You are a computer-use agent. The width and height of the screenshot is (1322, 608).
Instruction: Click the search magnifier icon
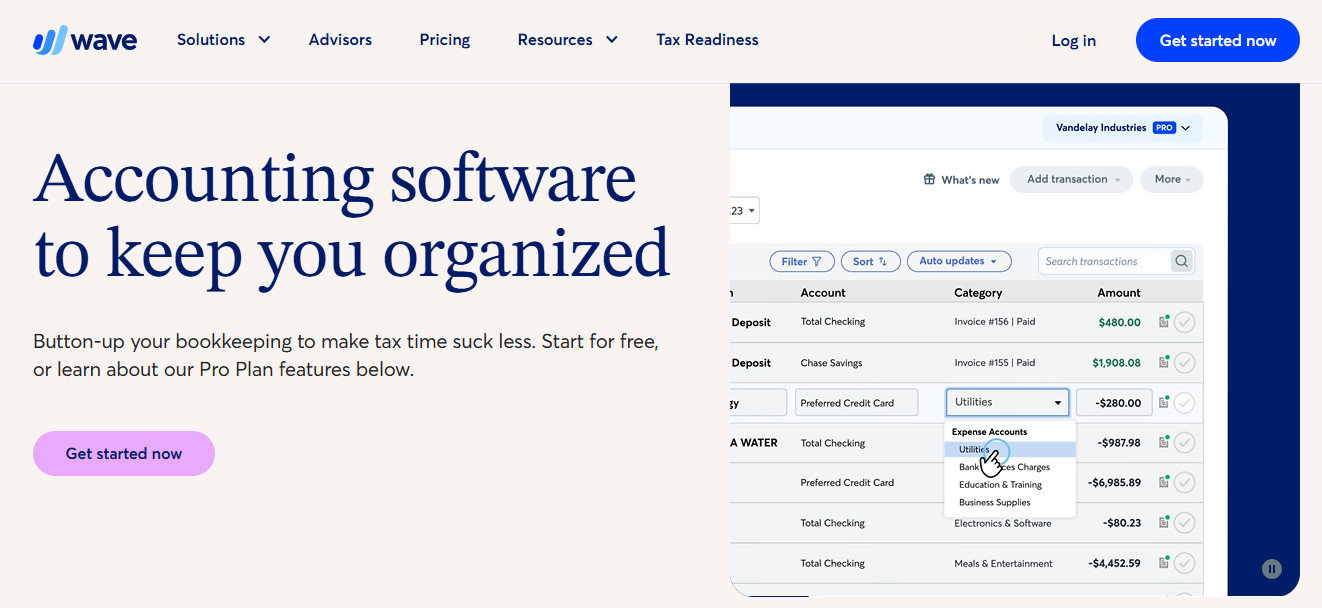point(1182,261)
